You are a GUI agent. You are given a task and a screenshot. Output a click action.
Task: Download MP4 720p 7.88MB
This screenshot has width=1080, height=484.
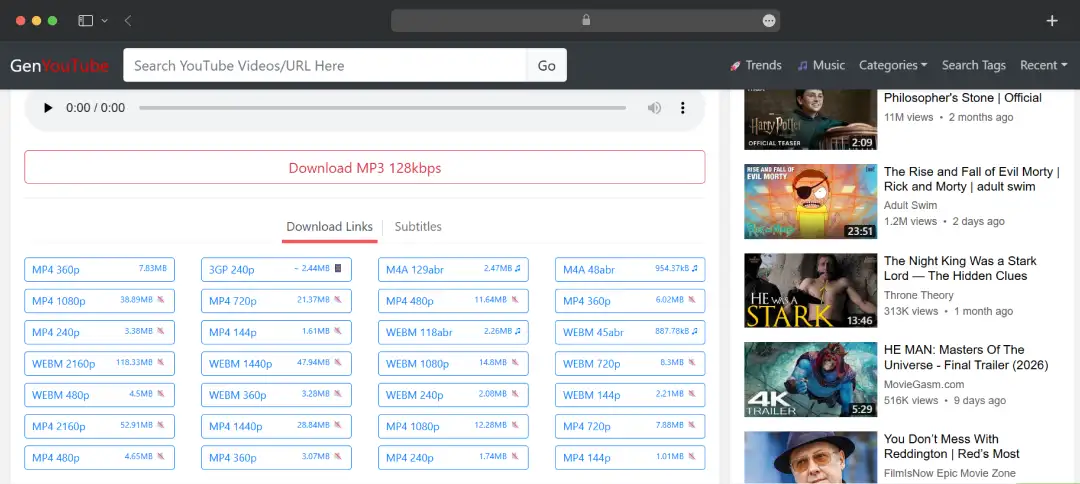pyautogui.click(x=630, y=426)
